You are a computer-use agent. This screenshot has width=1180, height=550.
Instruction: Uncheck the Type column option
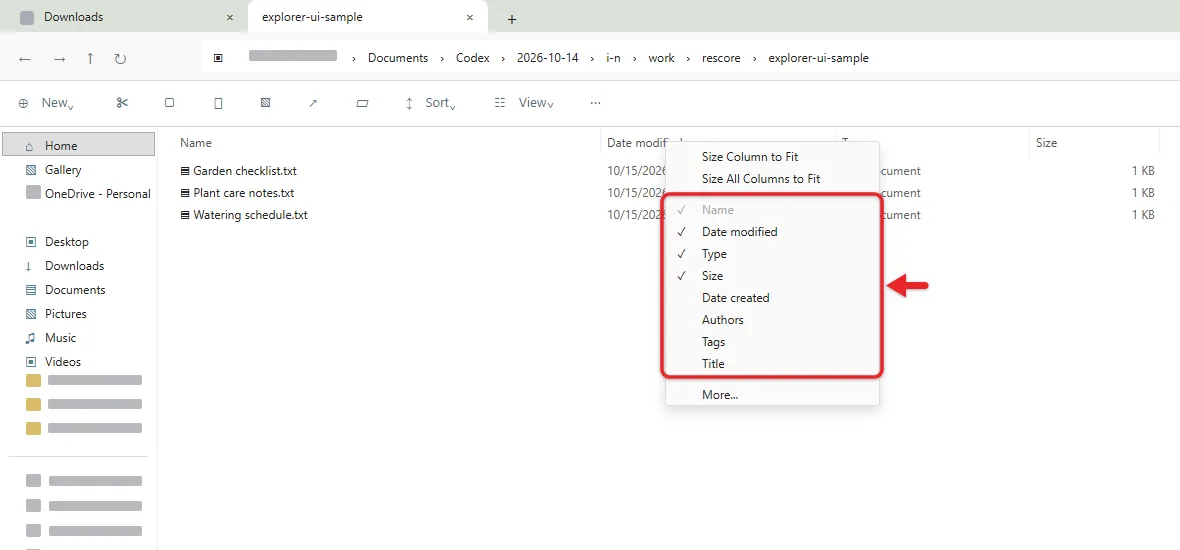[x=772, y=254]
